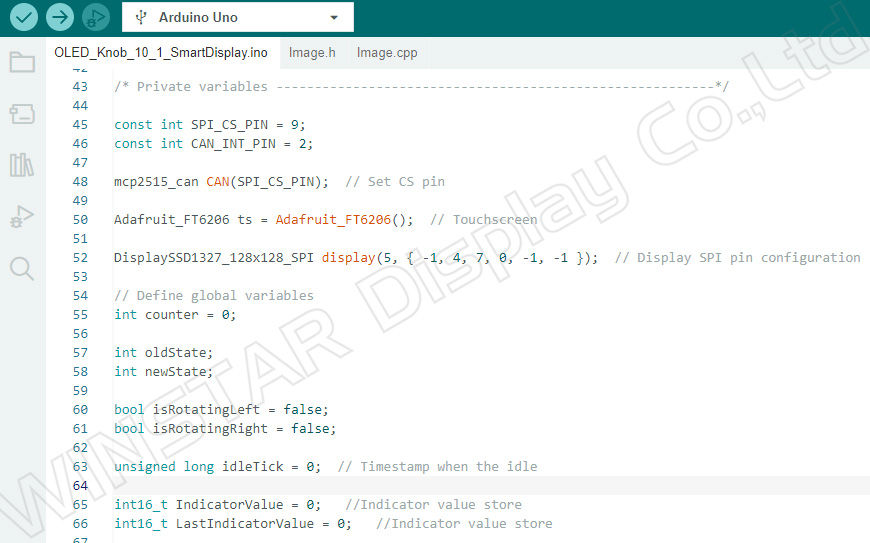Click the comment '// Set CS pin'
Image resolution: width=870 pixels, height=543 pixels.
[x=395, y=182]
